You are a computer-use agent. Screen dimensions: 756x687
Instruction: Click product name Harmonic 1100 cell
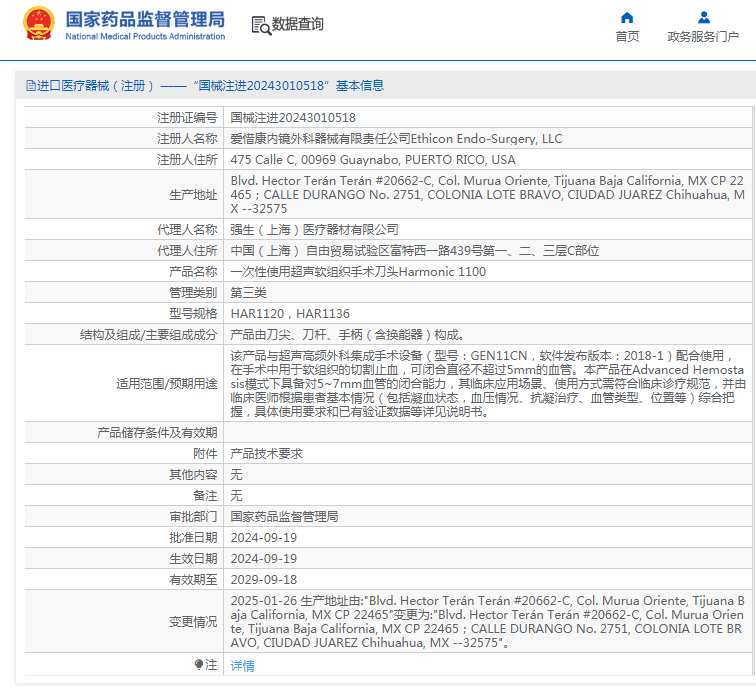click(487, 271)
